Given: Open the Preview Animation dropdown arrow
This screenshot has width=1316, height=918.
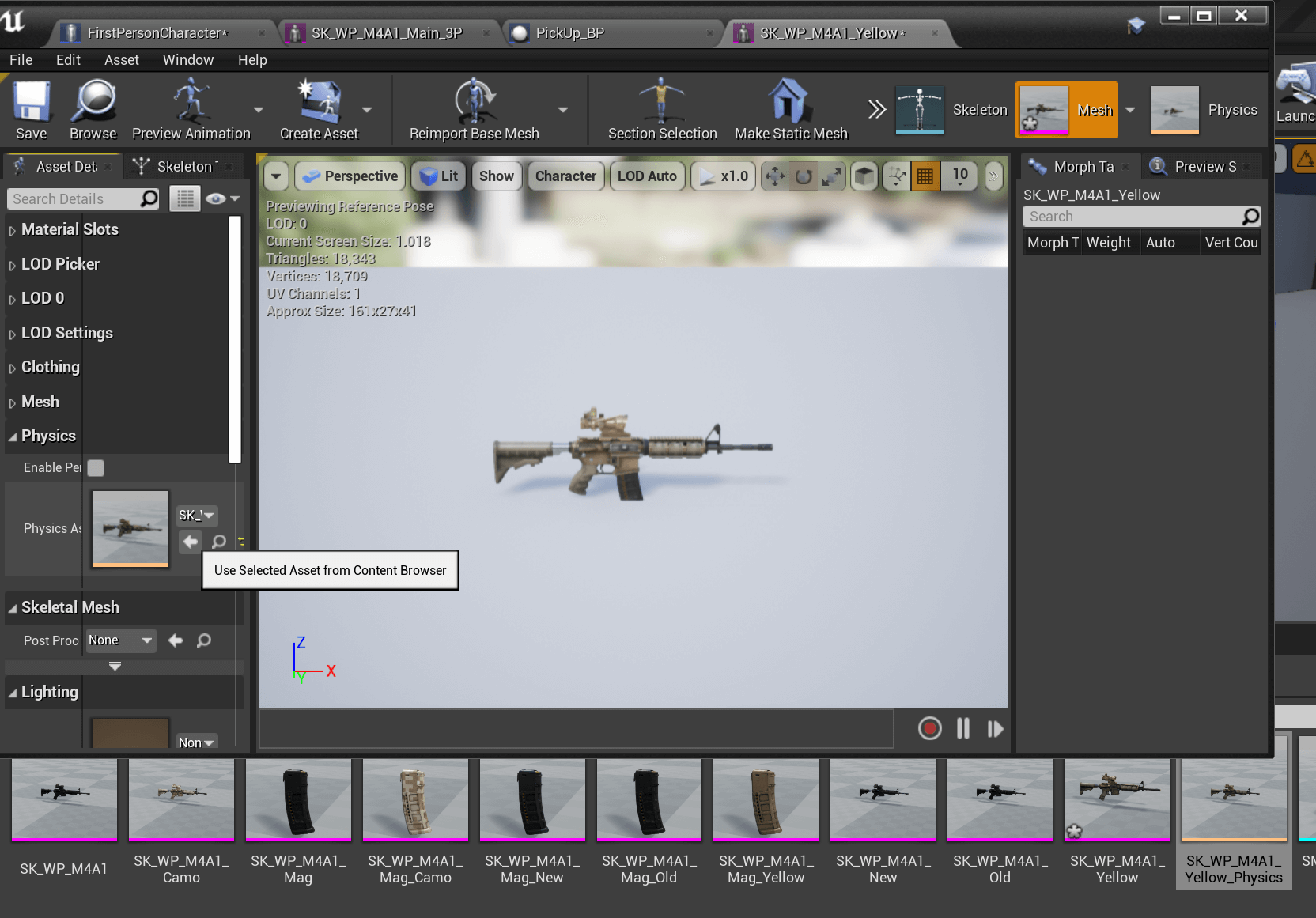Looking at the screenshot, I should coord(259,110).
